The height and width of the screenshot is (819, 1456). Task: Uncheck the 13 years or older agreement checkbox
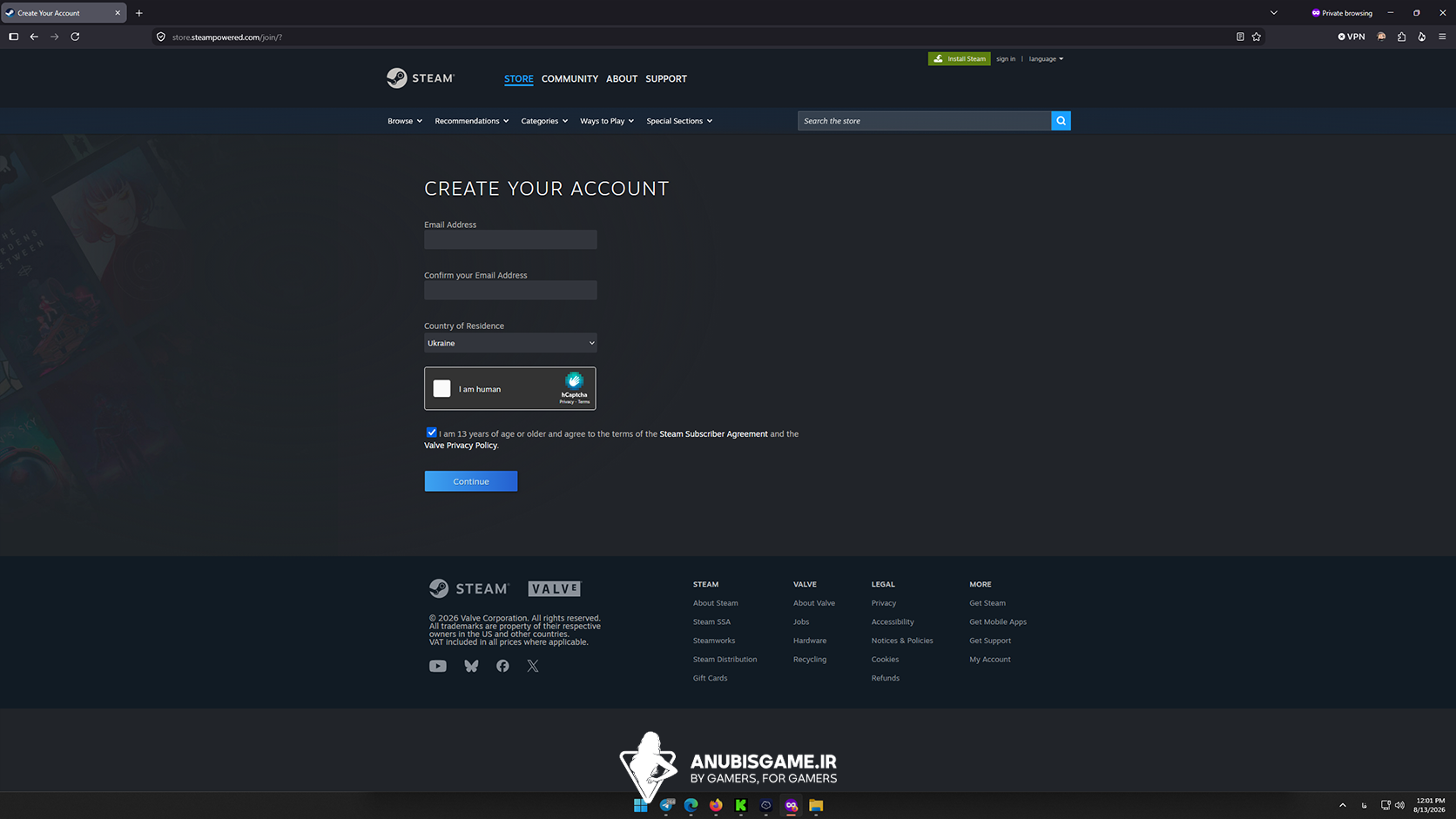[x=431, y=433]
